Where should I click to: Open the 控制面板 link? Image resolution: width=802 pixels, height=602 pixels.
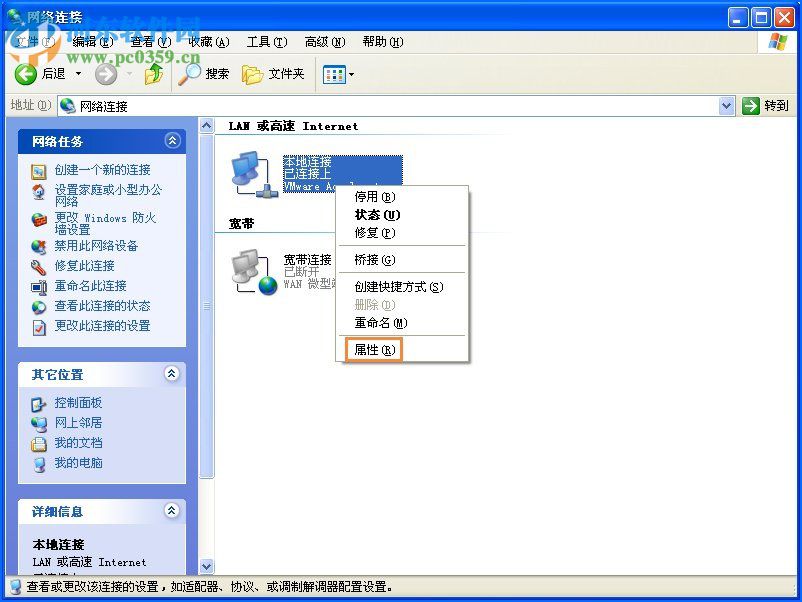click(x=78, y=403)
